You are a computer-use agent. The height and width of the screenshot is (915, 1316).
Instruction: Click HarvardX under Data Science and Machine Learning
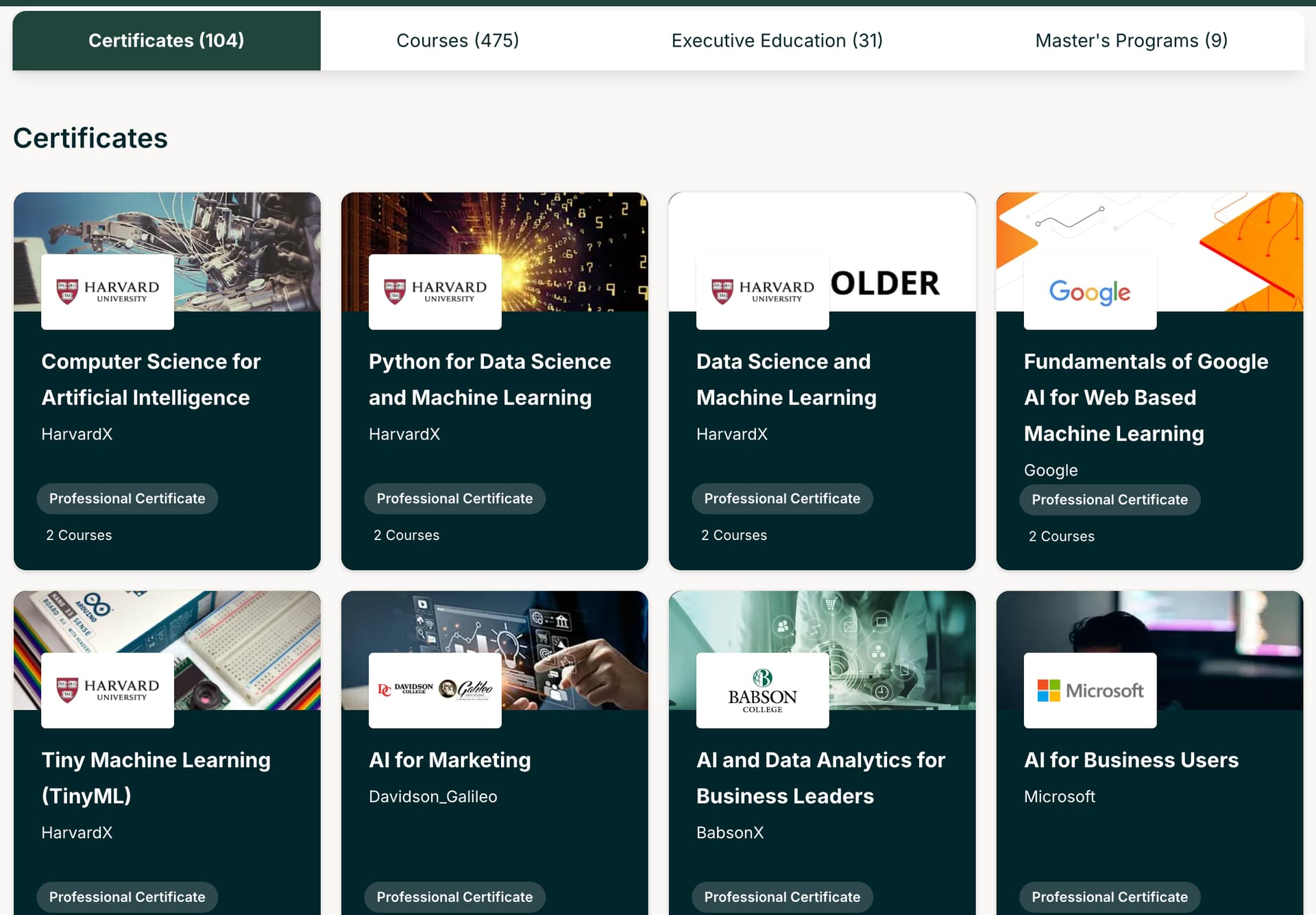732,434
